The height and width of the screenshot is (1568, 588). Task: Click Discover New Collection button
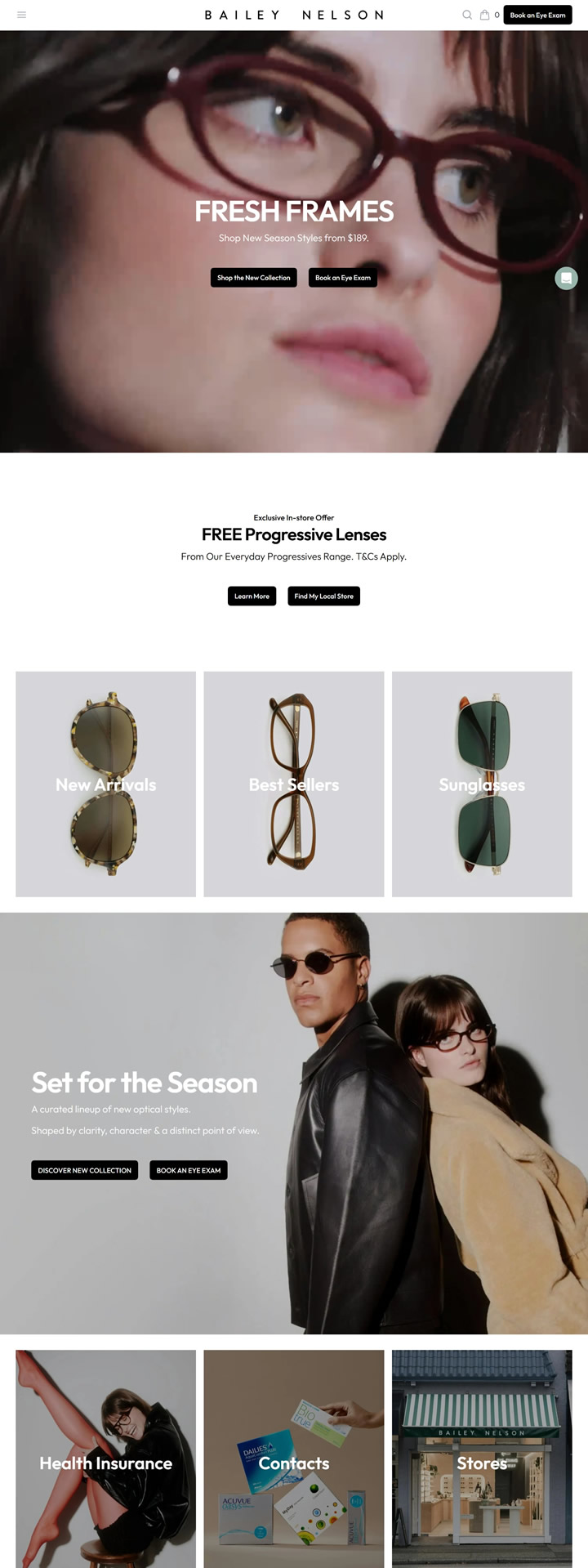pyautogui.click(x=85, y=1170)
